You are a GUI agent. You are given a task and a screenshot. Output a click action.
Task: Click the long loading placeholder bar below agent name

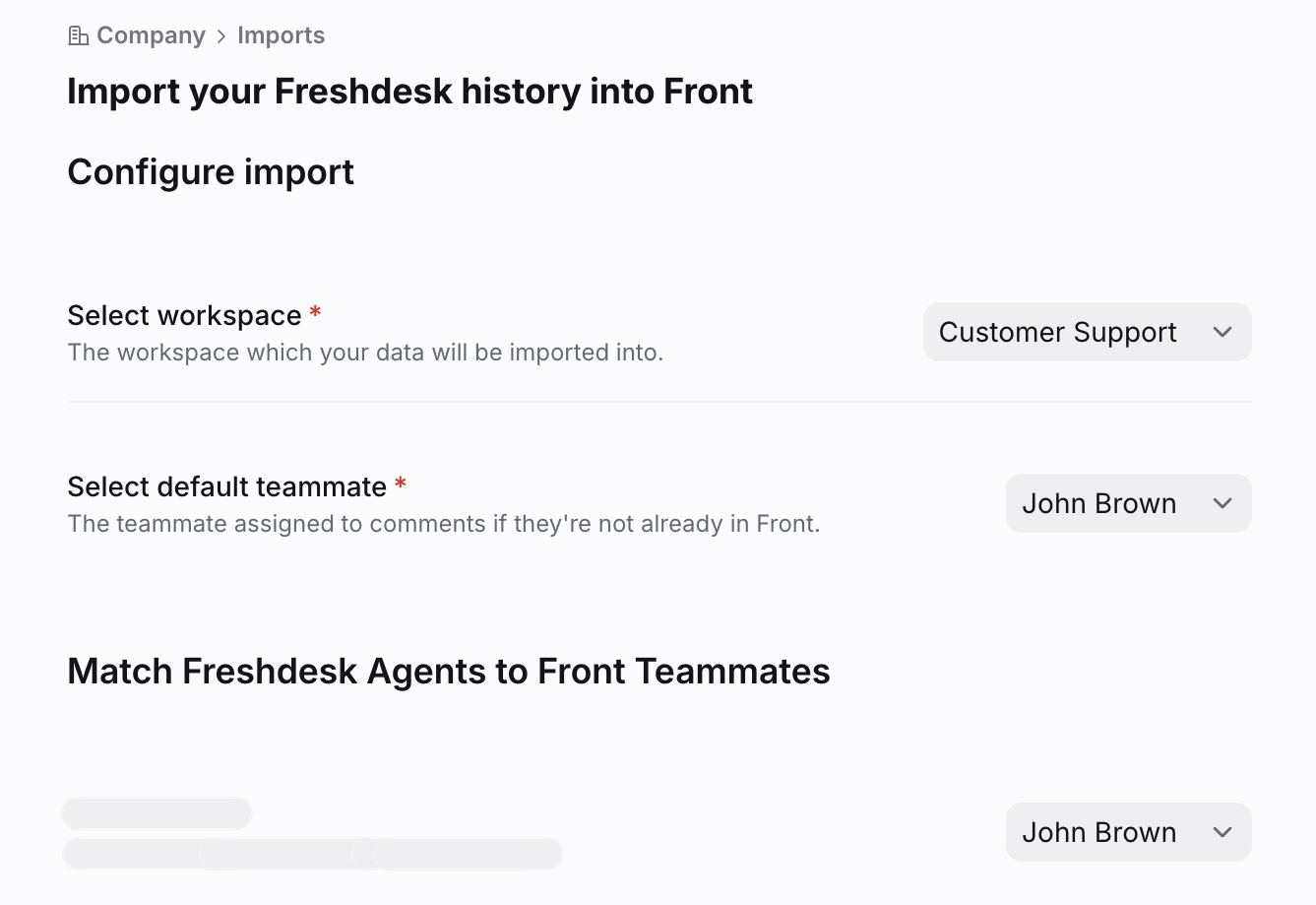(313, 854)
